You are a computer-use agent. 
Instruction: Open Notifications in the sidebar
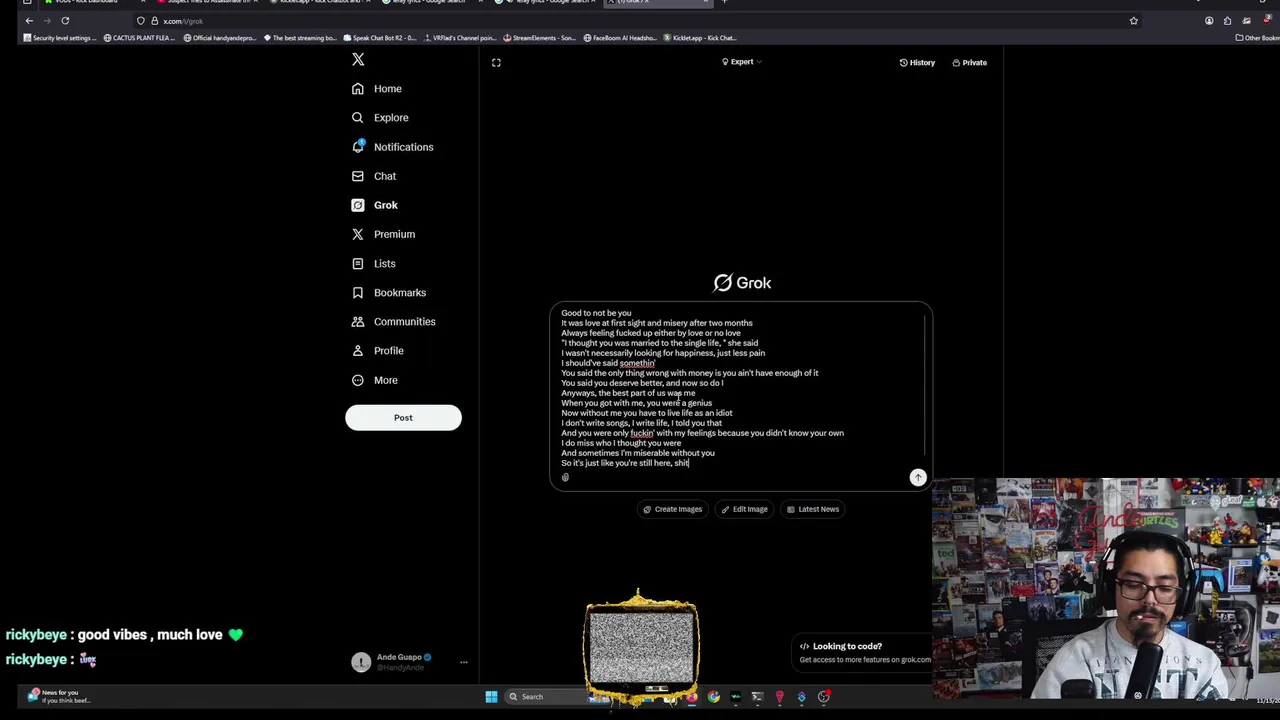(392, 147)
